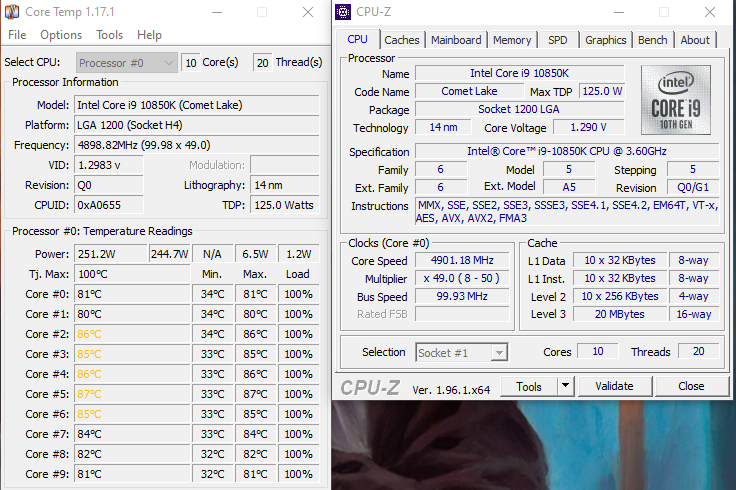Click the Close button in CPU-Z
Screen dimensions: 736x490
pyautogui.click(x=691, y=386)
